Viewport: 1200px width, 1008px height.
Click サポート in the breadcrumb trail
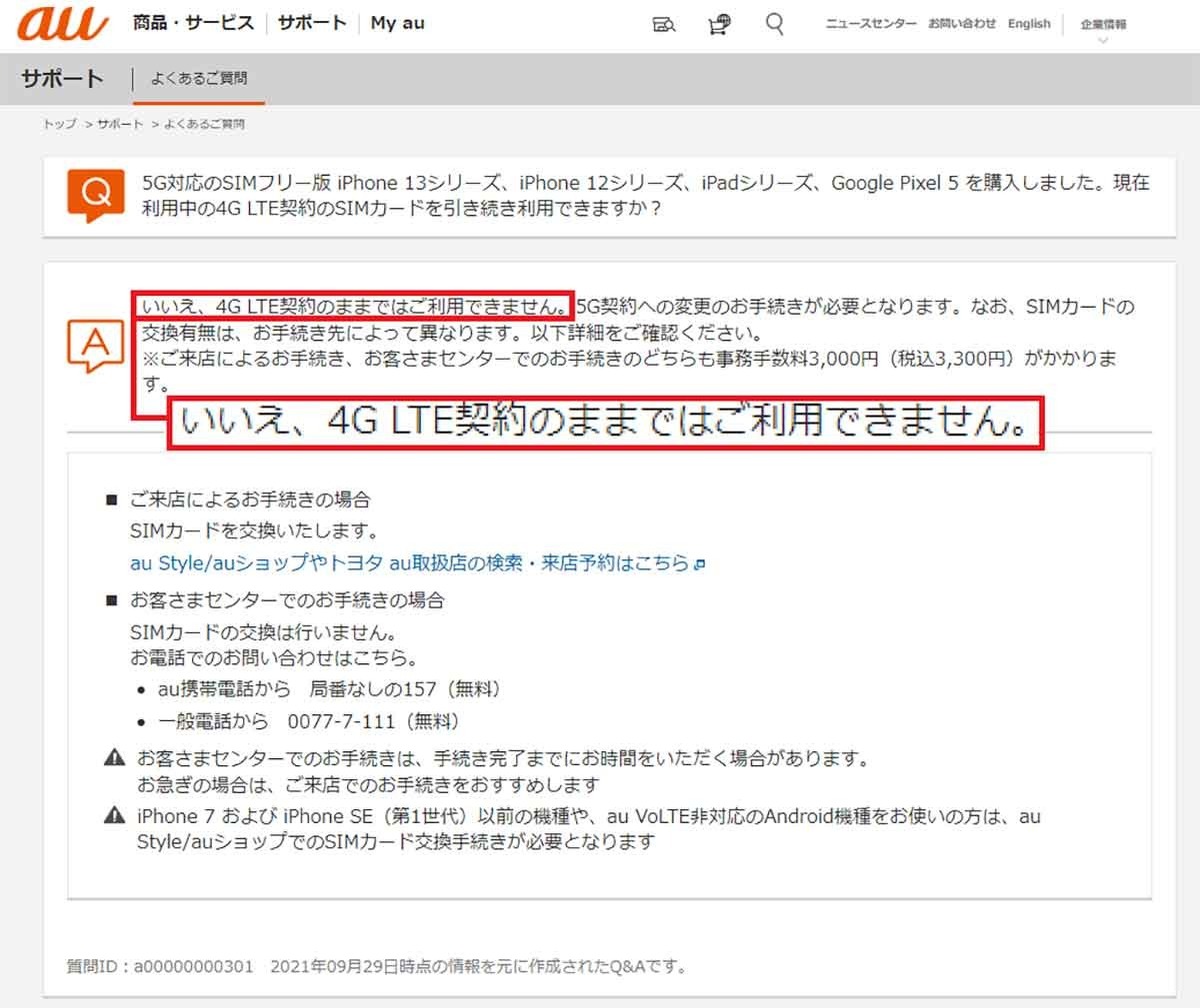(120, 125)
